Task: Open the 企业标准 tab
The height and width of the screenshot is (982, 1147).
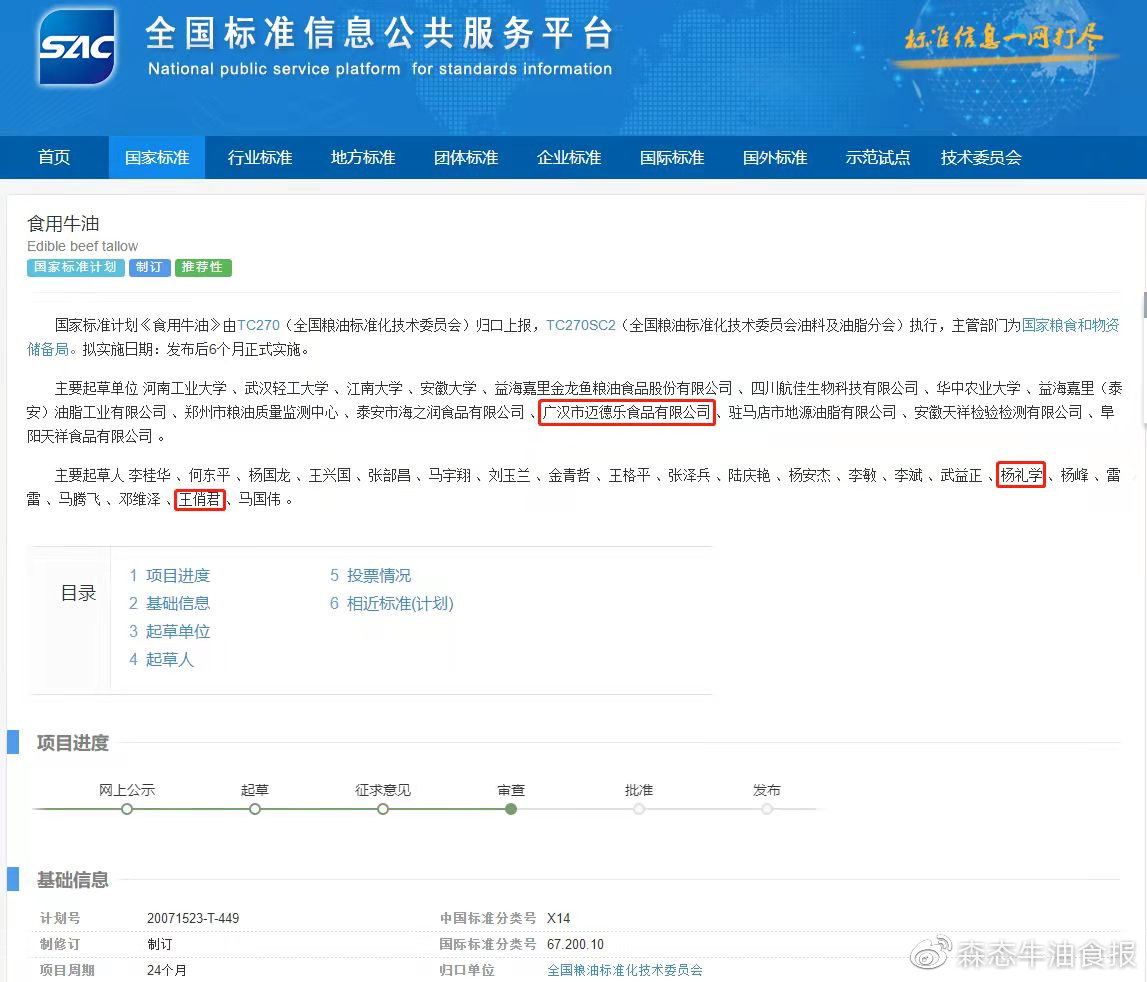Action: (569, 157)
